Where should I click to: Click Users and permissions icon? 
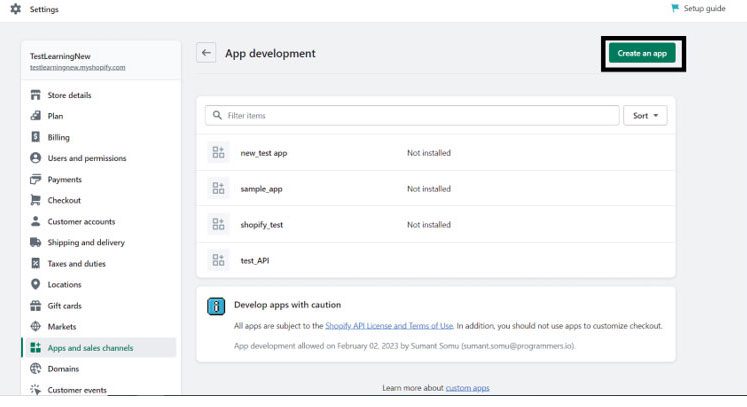click(36, 158)
